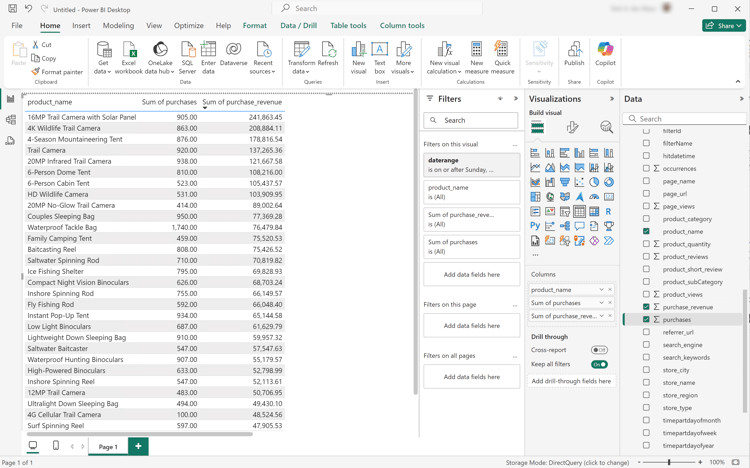Image resolution: width=750 pixels, height=468 pixels.
Task: Click the Dataverse icon in the ribbon
Action: [x=233, y=50]
